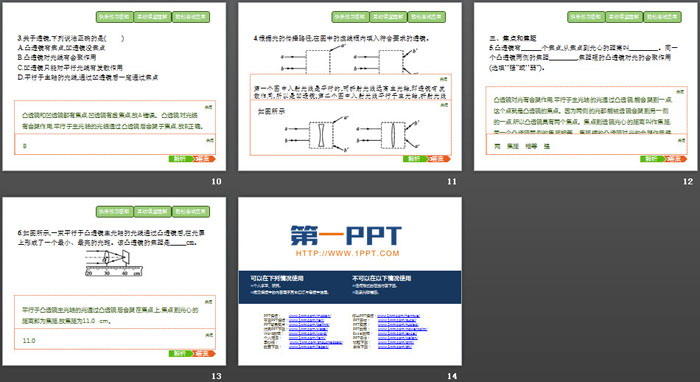Screen dimensions: 700x382
Task: Click concave lens diagram in slide 11 answer
Action: (317, 134)
